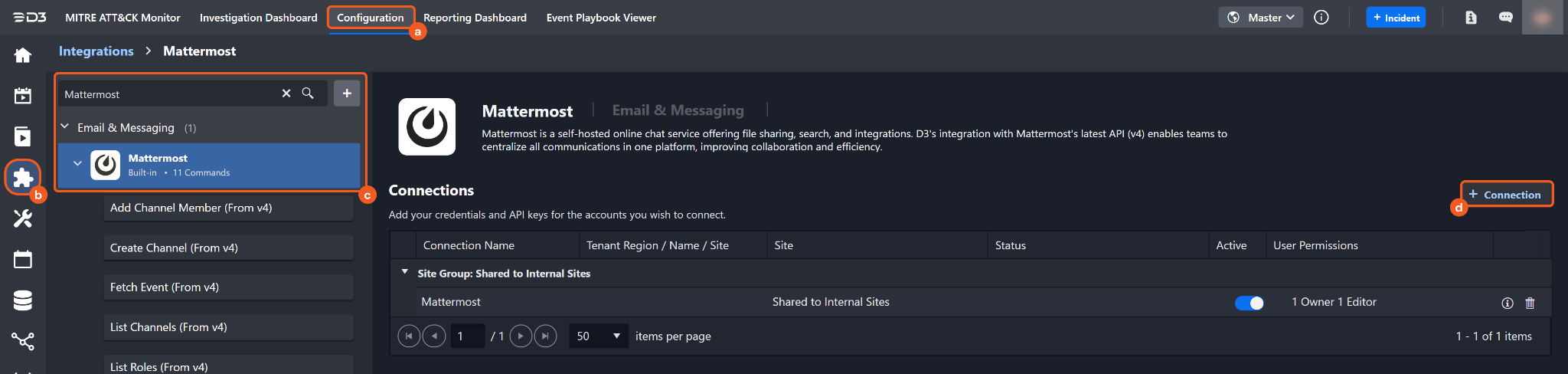Click the search magnifier icon

coord(308,93)
